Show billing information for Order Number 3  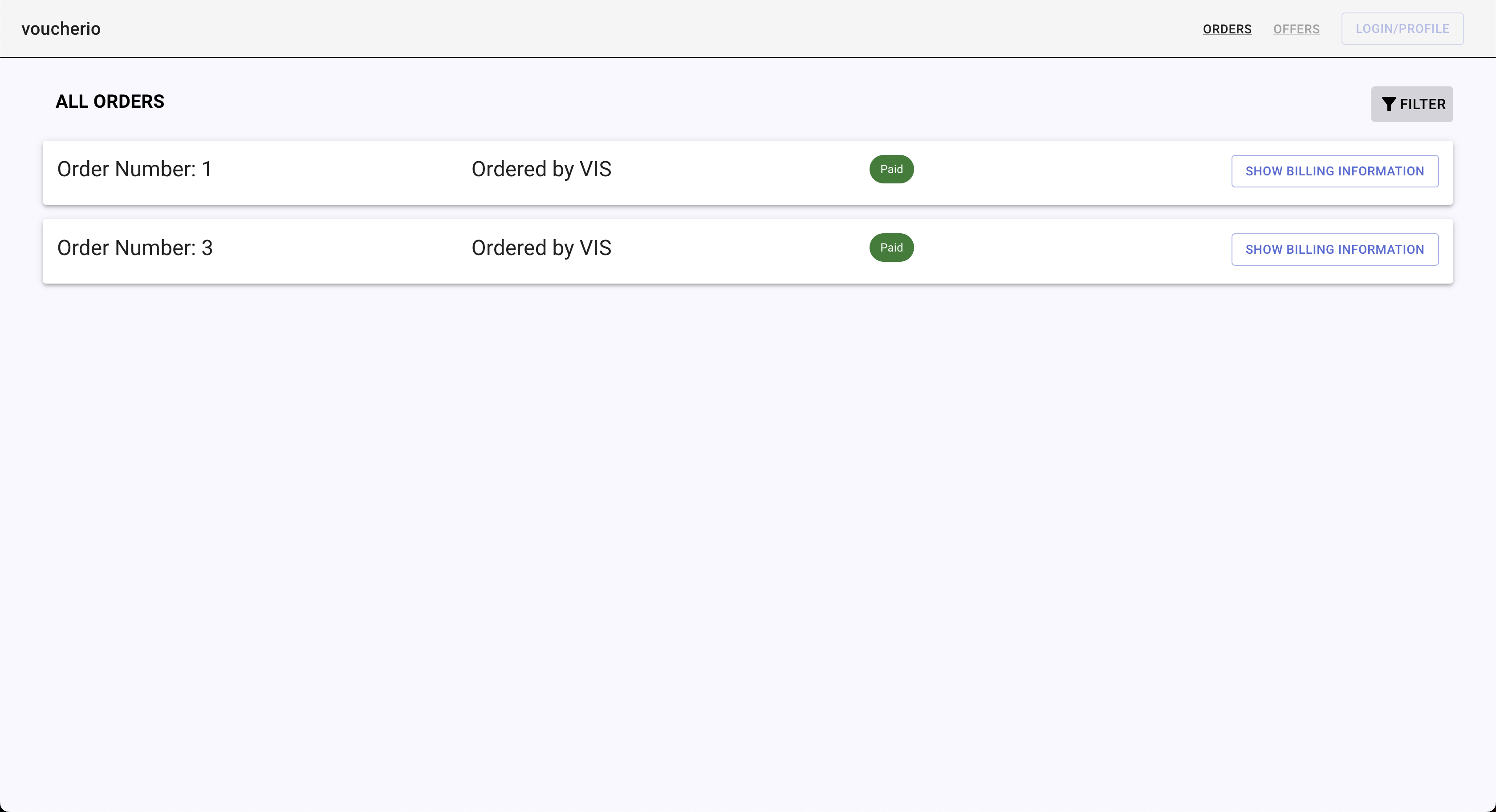1334,249
